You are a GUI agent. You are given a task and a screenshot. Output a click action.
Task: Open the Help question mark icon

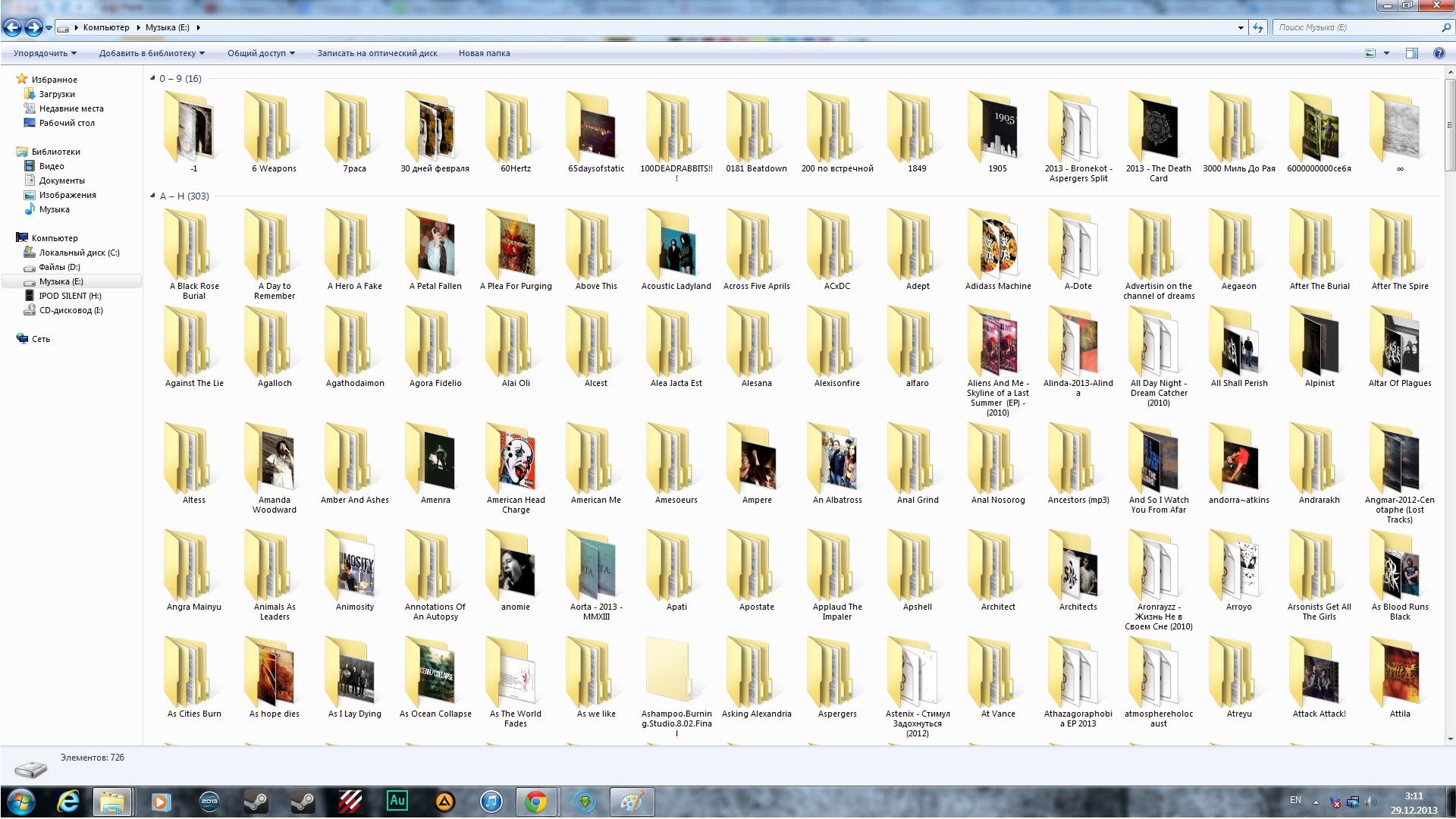(x=1439, y=53)
